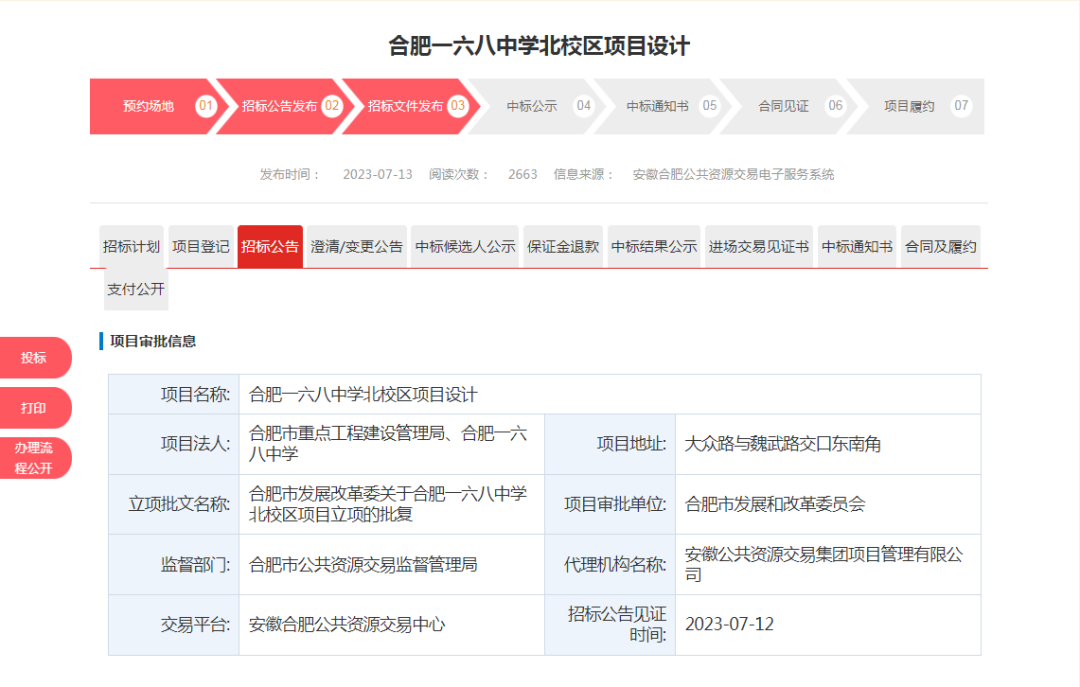Click the value 安徽合肥公共资源交易中心
The image size is (1080, 687).
347,625
